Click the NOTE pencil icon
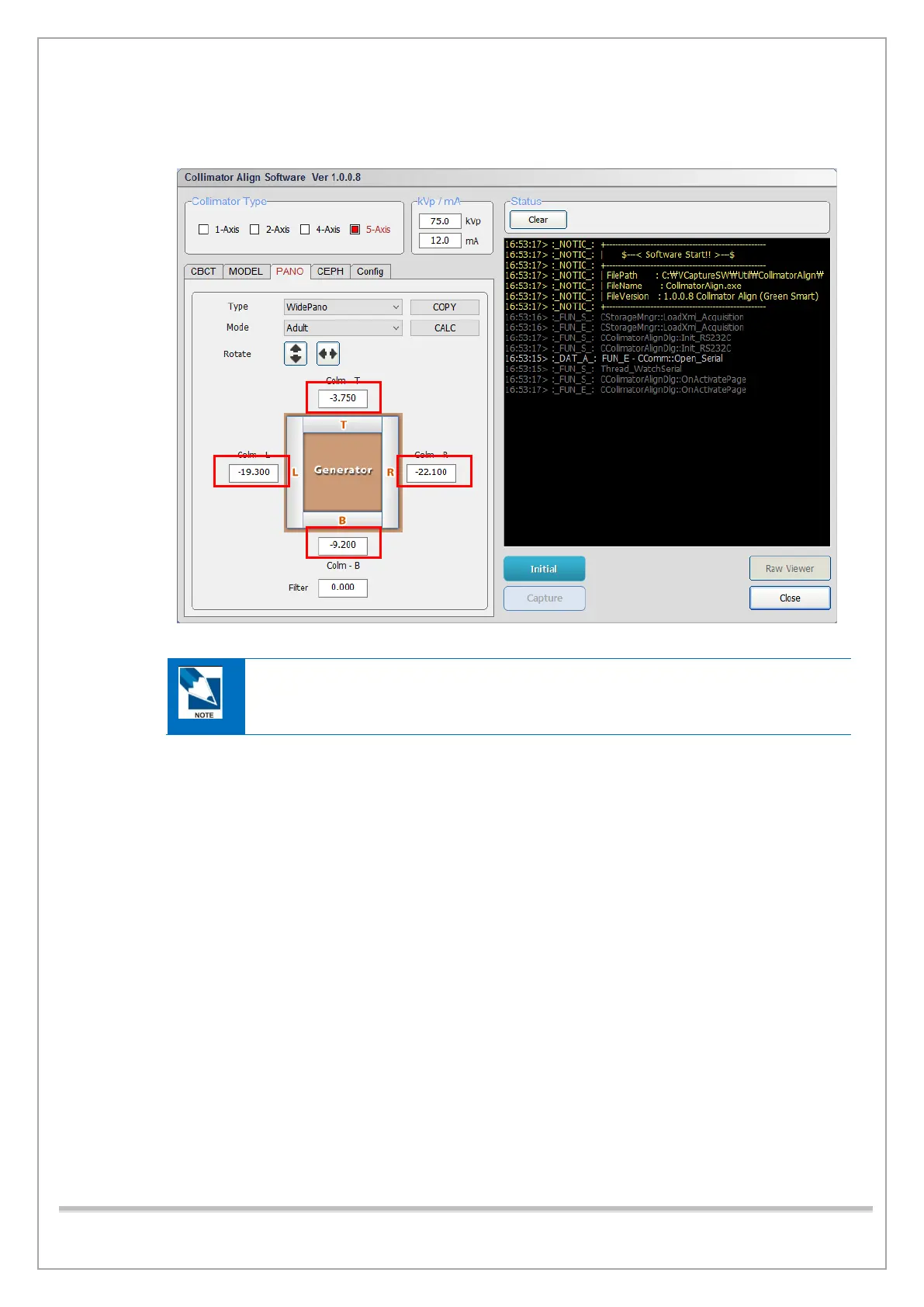The width and height of the screenshot is (924, 1307). 201,693
